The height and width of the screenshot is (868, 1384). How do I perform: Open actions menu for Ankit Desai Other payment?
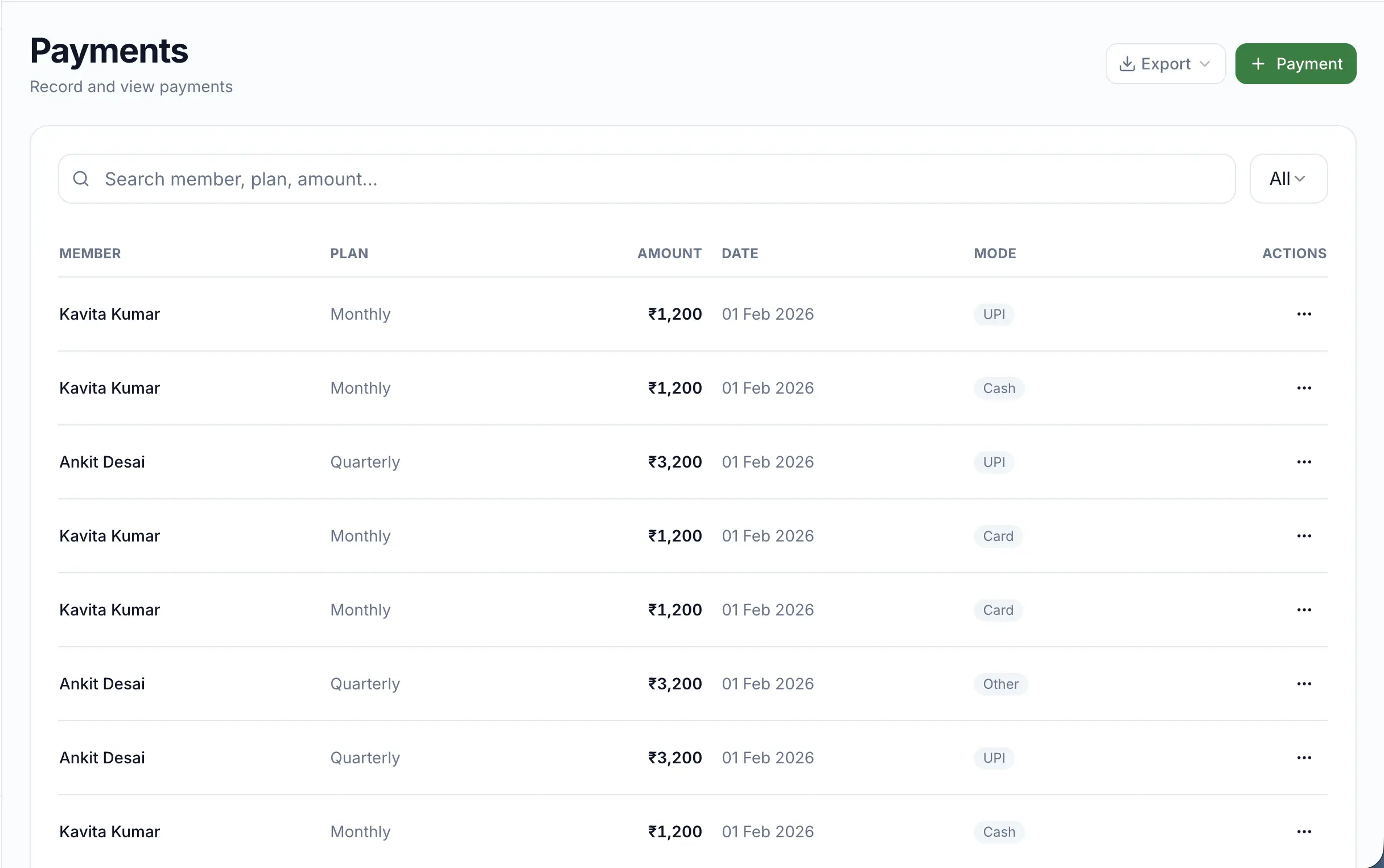coord(1304,683)
